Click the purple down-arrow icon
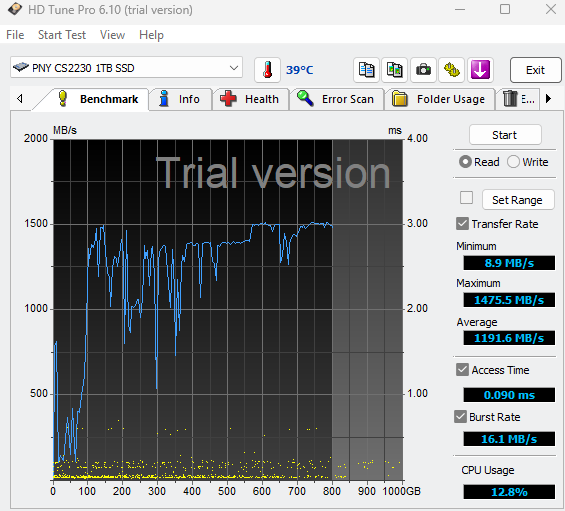The height and width of the screenshot is (511, 565). pos(480,70)
